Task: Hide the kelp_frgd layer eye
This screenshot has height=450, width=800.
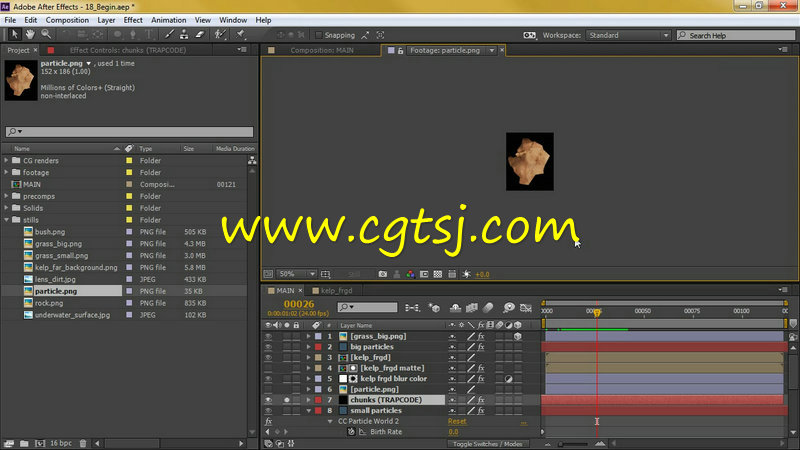Action: coord(268,358)
